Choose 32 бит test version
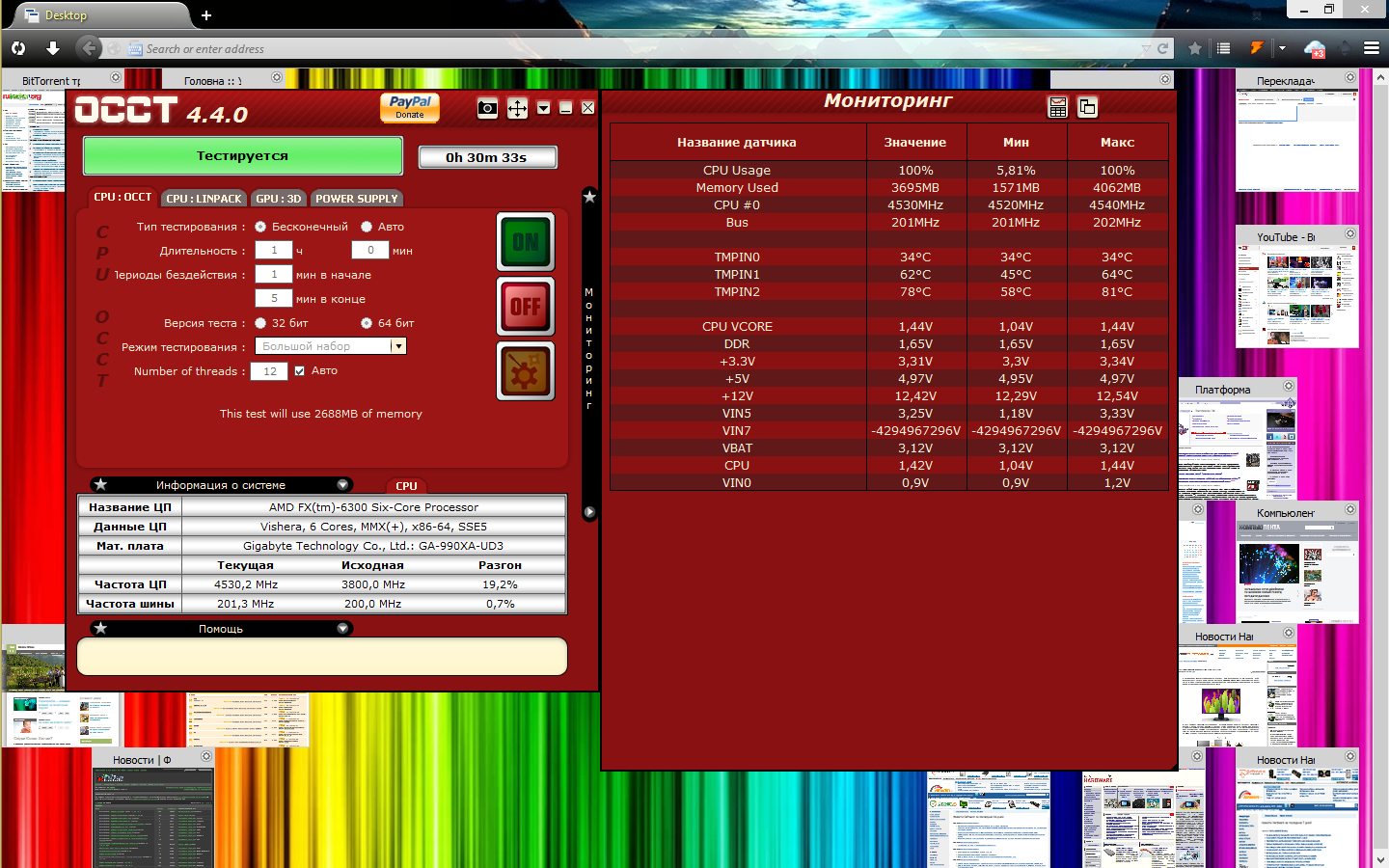 pyautogui.click(x=260, y=323)
